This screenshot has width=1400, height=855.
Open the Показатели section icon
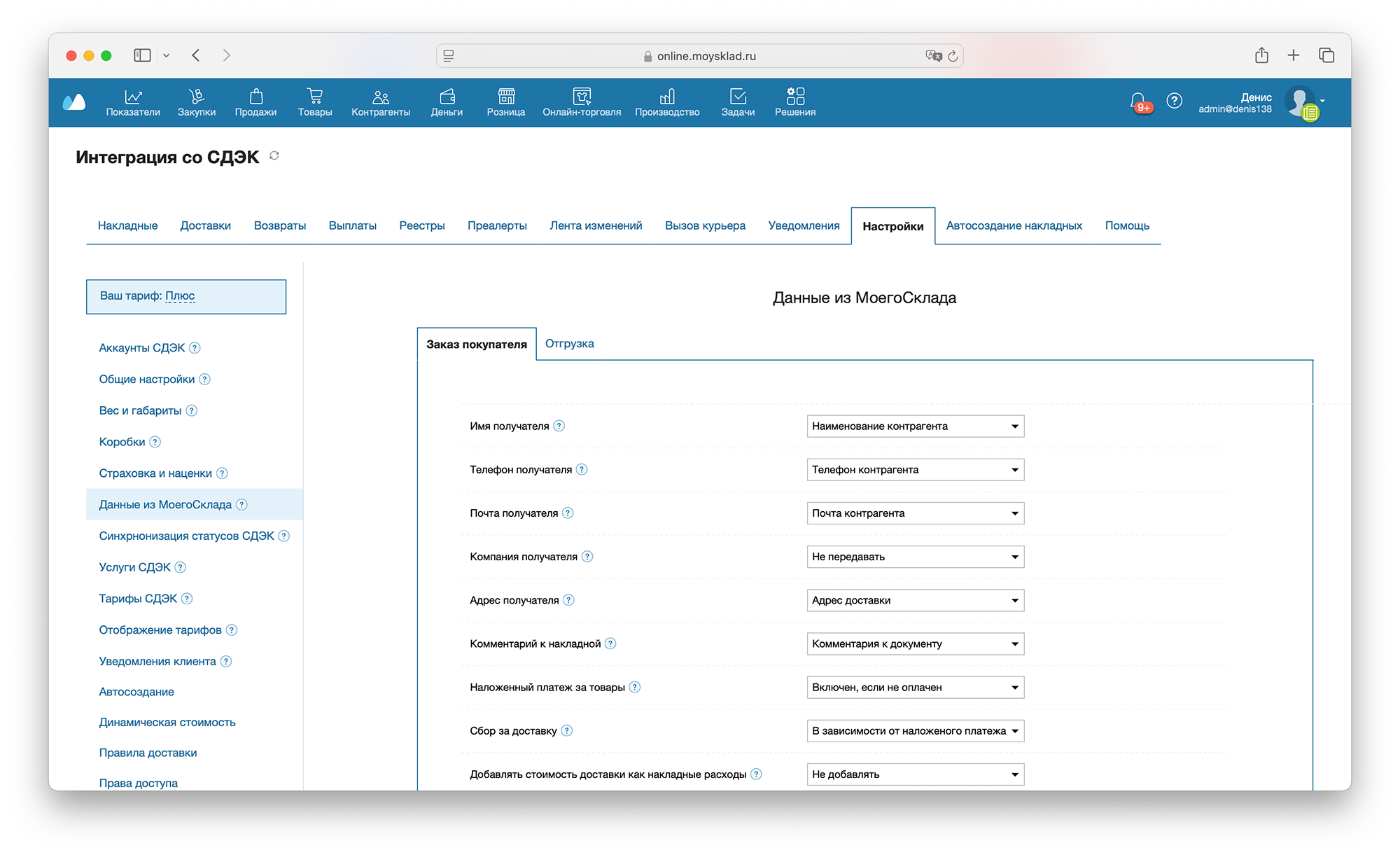[x=133, y=97]
